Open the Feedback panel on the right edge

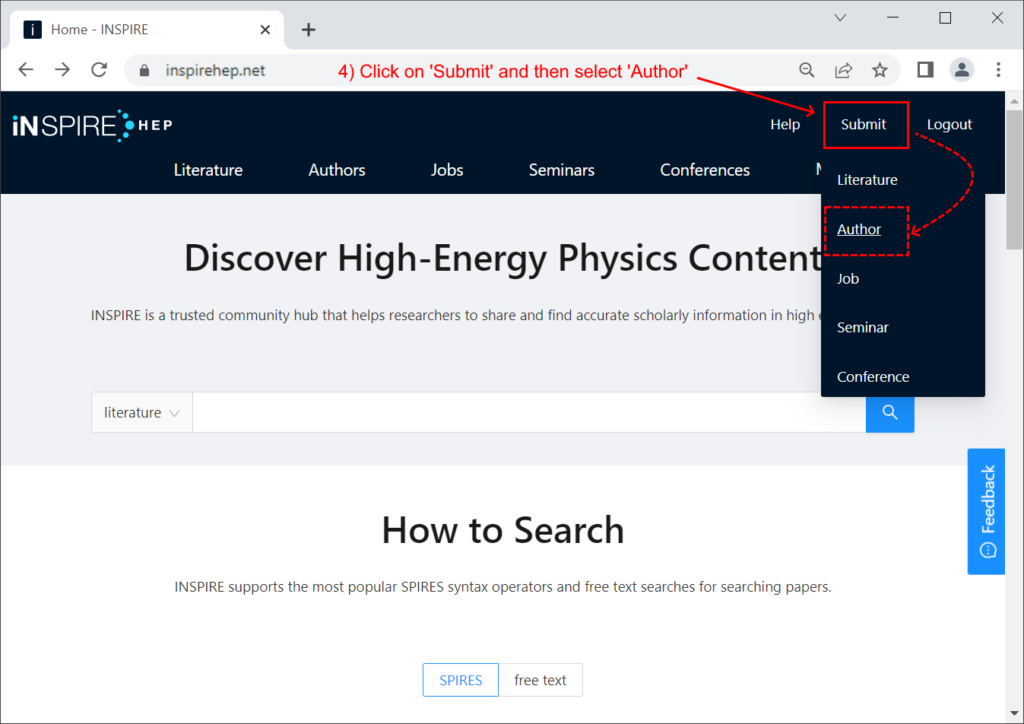(x=986, y=511)
